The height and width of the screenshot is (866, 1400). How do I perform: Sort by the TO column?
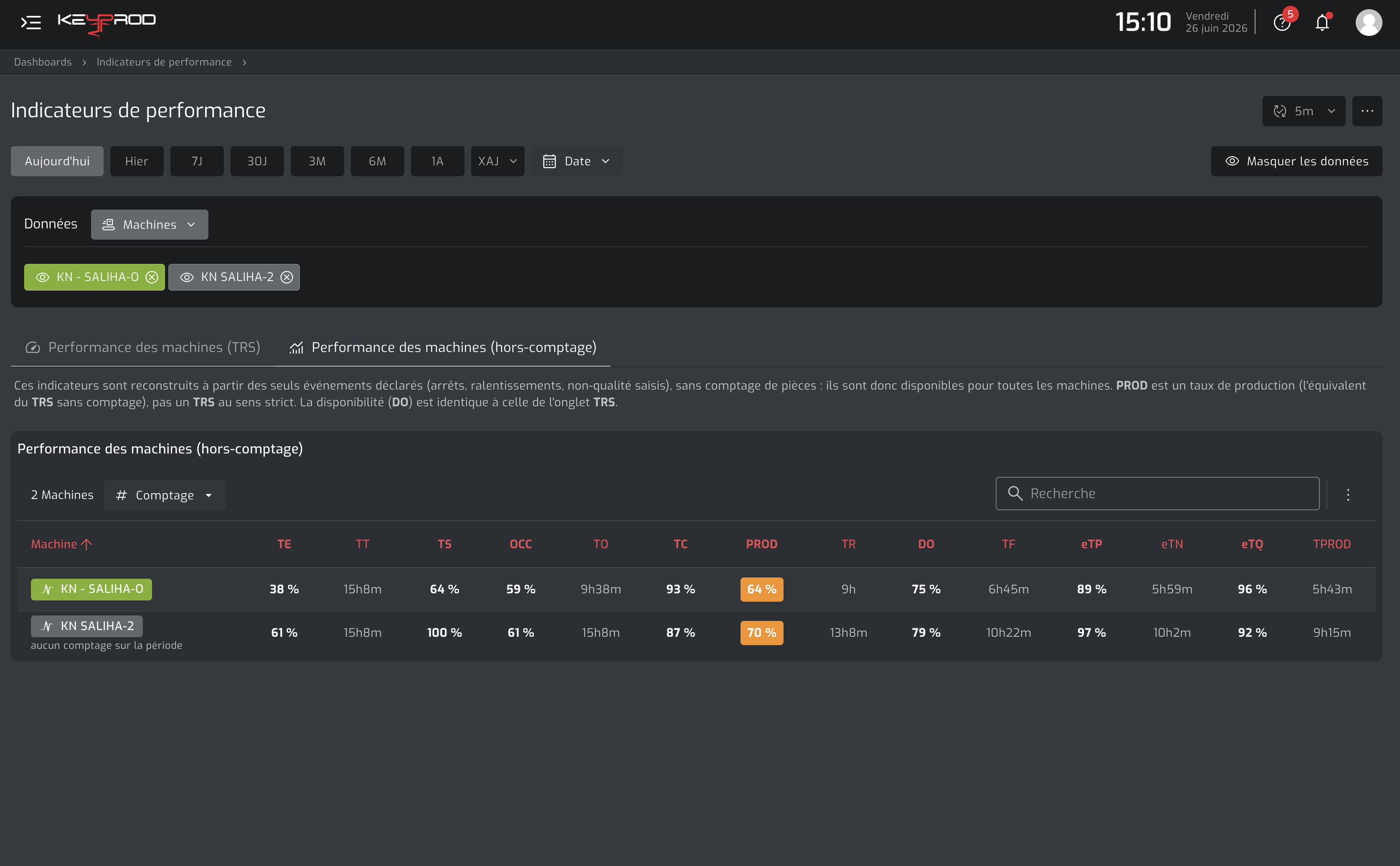601,544
